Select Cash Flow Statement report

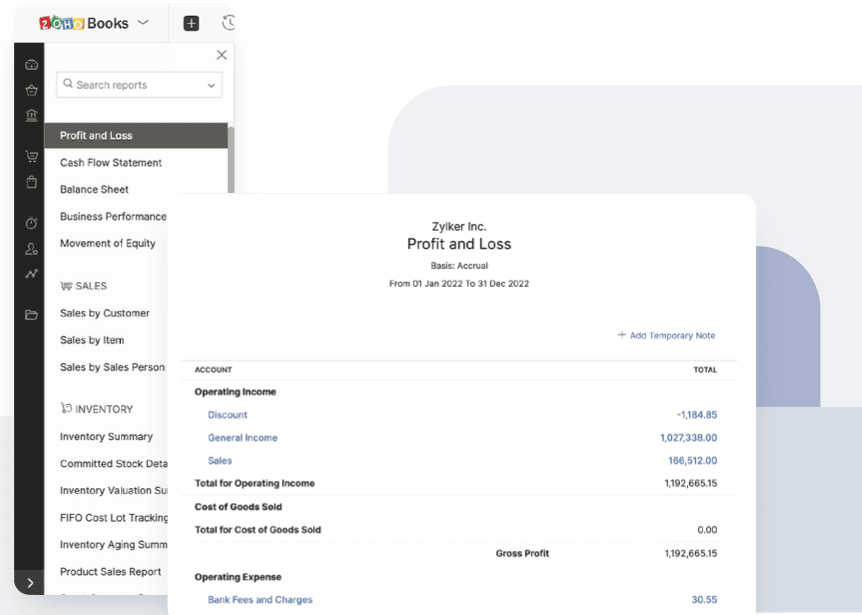[x=110, y=163]
